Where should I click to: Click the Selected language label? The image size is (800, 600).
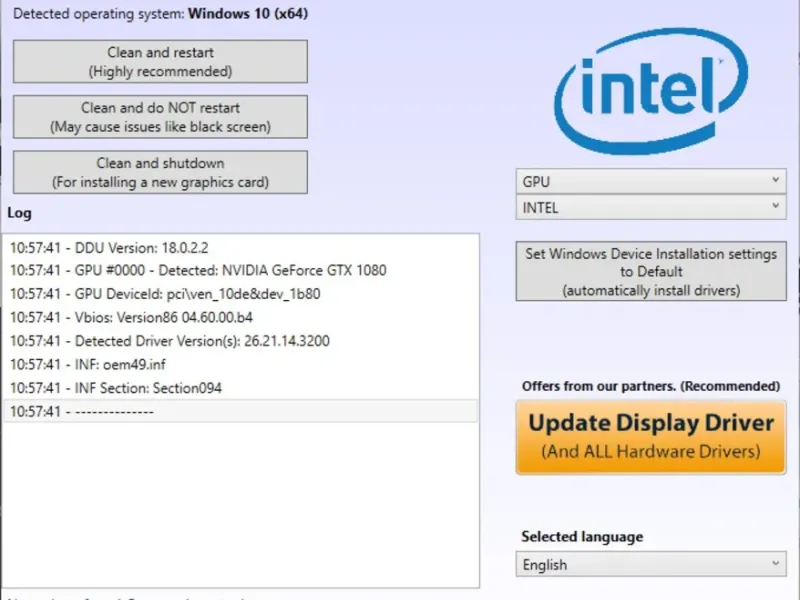click(581, 537)
